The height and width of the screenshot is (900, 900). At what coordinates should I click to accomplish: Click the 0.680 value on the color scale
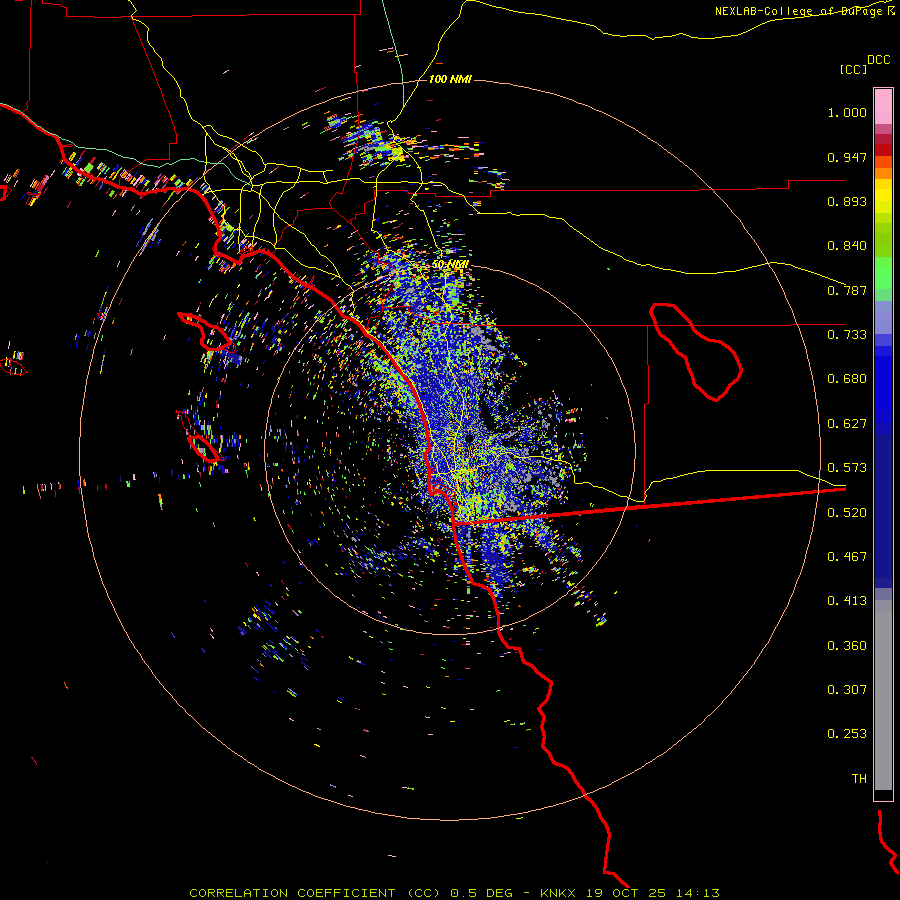pos(847,379)
